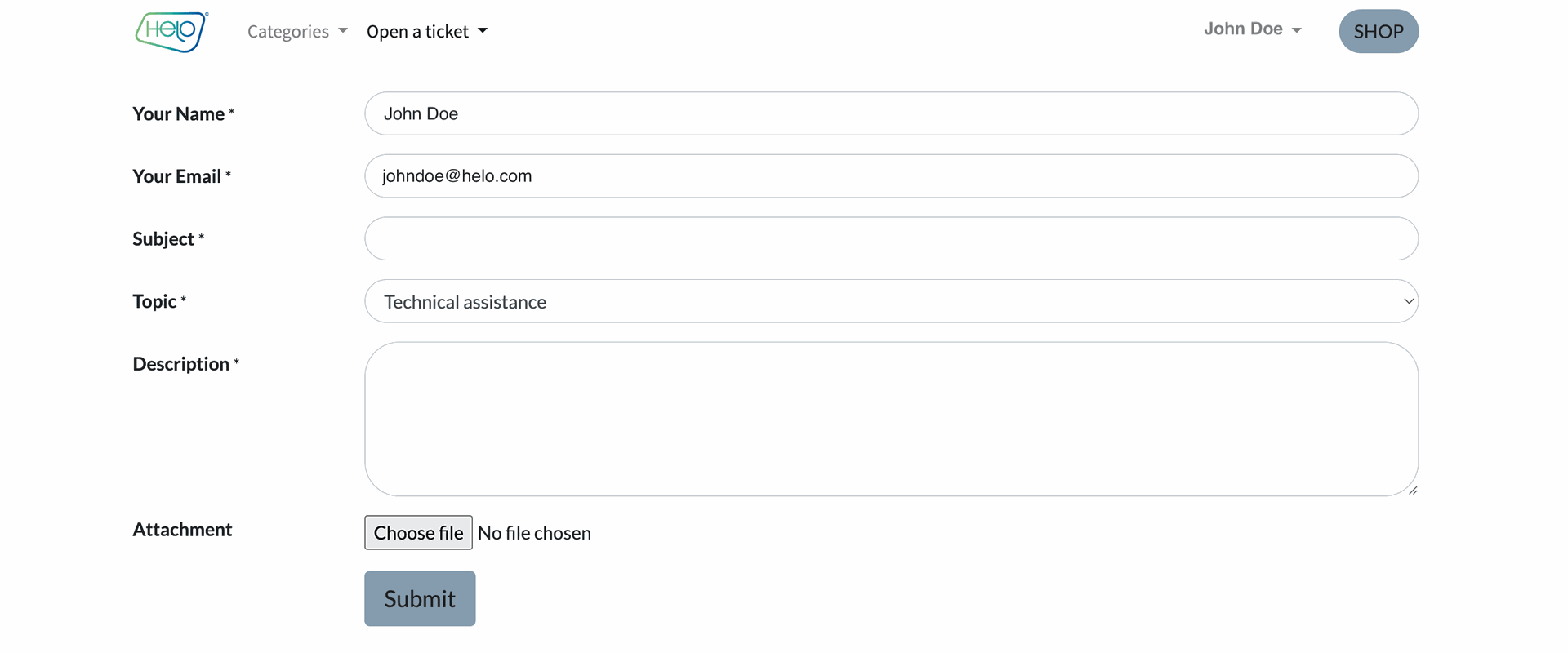The width and height of the screenshot is (1568, 653).
Task: Open the John Doe account dropdown
Action: [1243, 29]
